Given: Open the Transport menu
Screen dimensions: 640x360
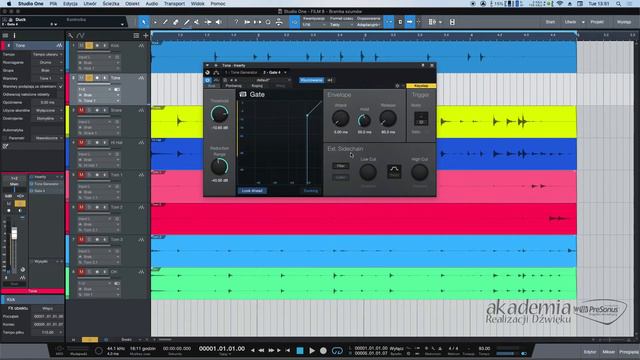Looking at the screenshot, I should tap(174, 4).
